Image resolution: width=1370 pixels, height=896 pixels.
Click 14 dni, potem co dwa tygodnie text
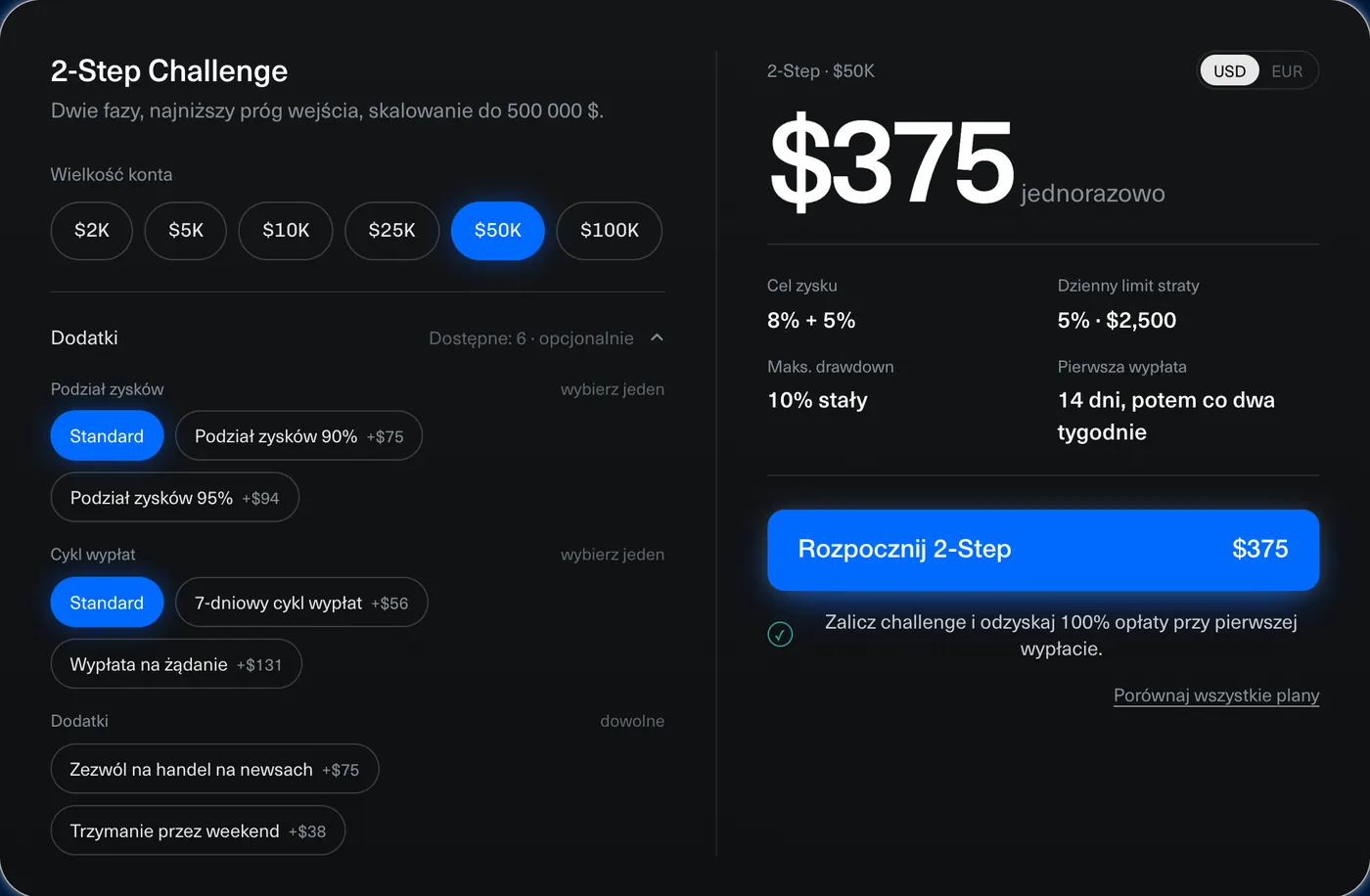pyautogui.click(x=1166, y=416)
